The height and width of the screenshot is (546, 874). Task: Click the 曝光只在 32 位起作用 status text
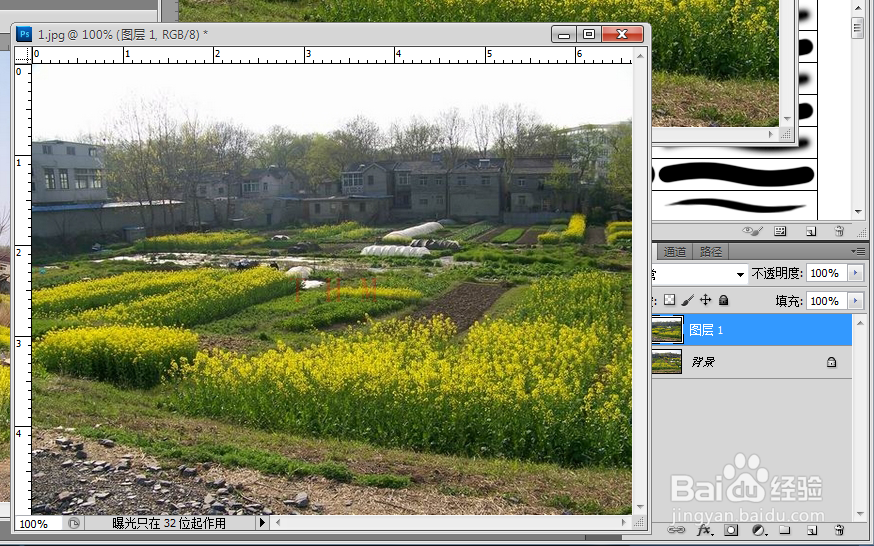169,523
